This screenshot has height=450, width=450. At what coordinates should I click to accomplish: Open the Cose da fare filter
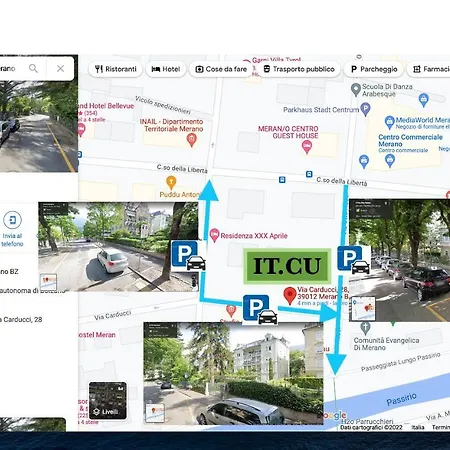tap(221, 69)
